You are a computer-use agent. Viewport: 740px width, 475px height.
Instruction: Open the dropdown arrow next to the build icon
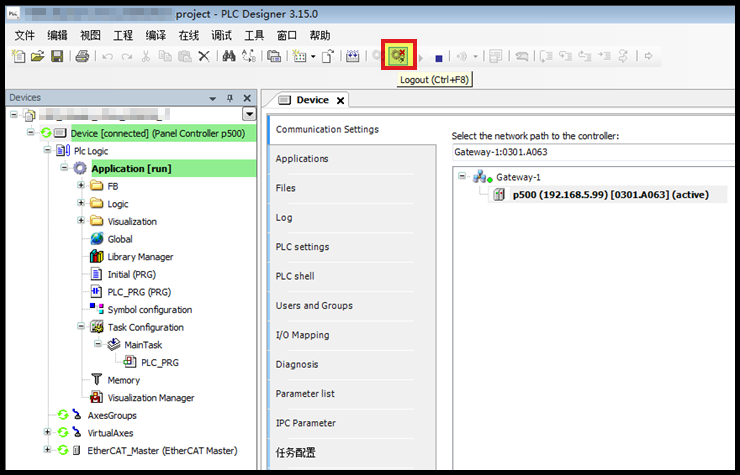(313, 57)
